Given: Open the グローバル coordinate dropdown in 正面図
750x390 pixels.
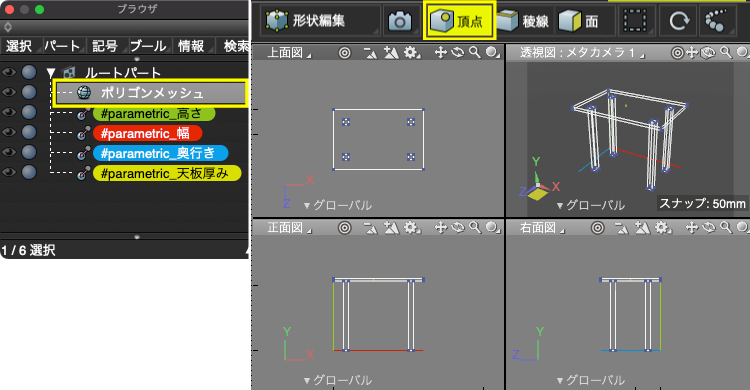Looking at the screenshot, I should (x=338, y=380).
